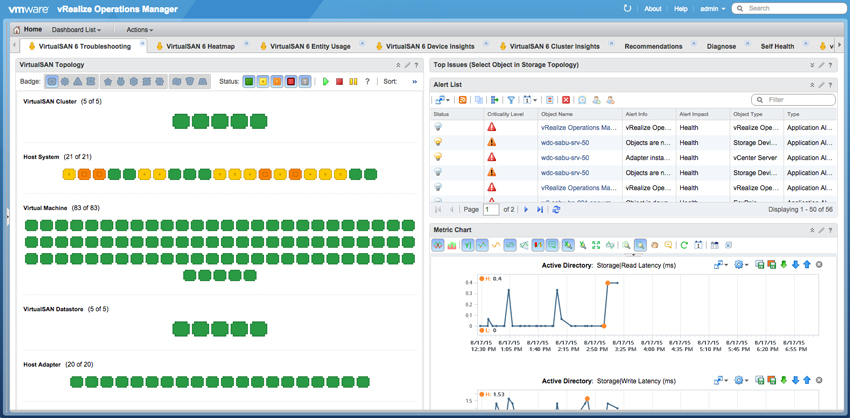
Task: Click the header Search box
Action: point(788,9)
